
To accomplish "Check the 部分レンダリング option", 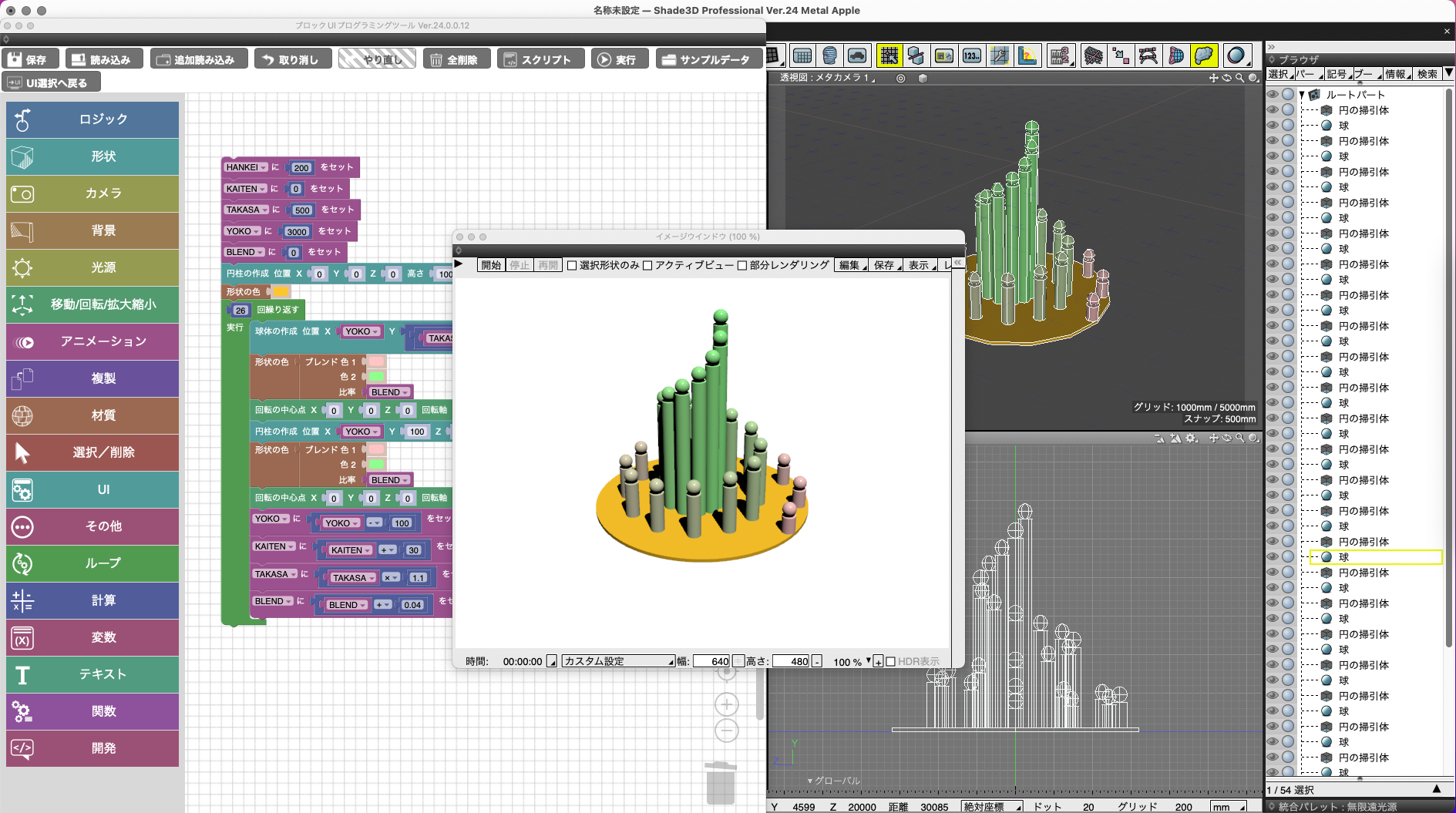I will point(742,265).
